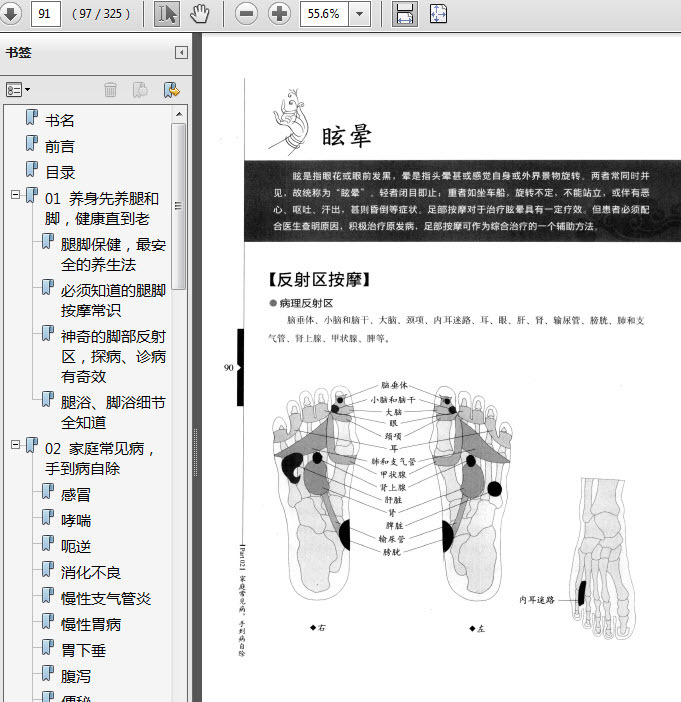Screen dimensions: 681x702
Task: Click bookmark icon beside 书名
Action: point(32,117)
